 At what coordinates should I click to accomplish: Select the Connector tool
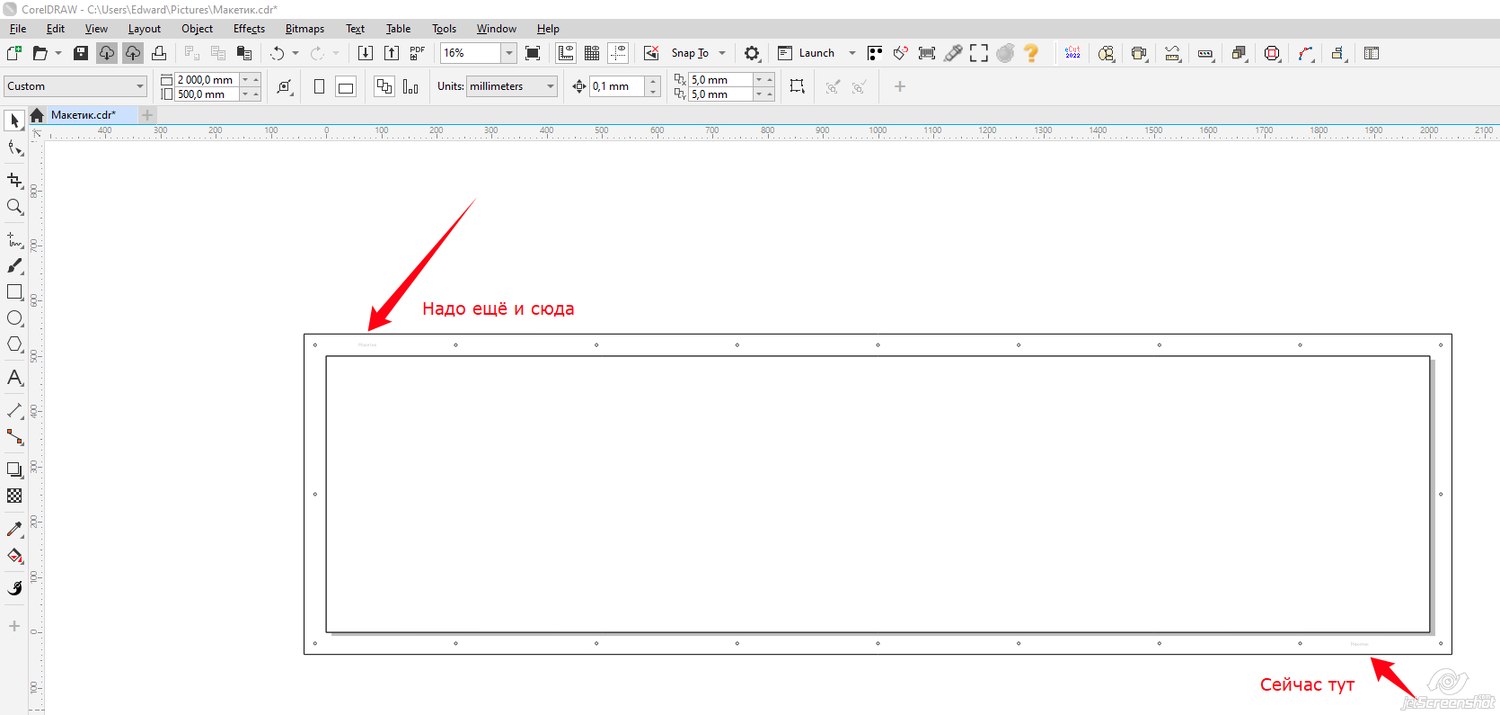click(x=15, y=437)
